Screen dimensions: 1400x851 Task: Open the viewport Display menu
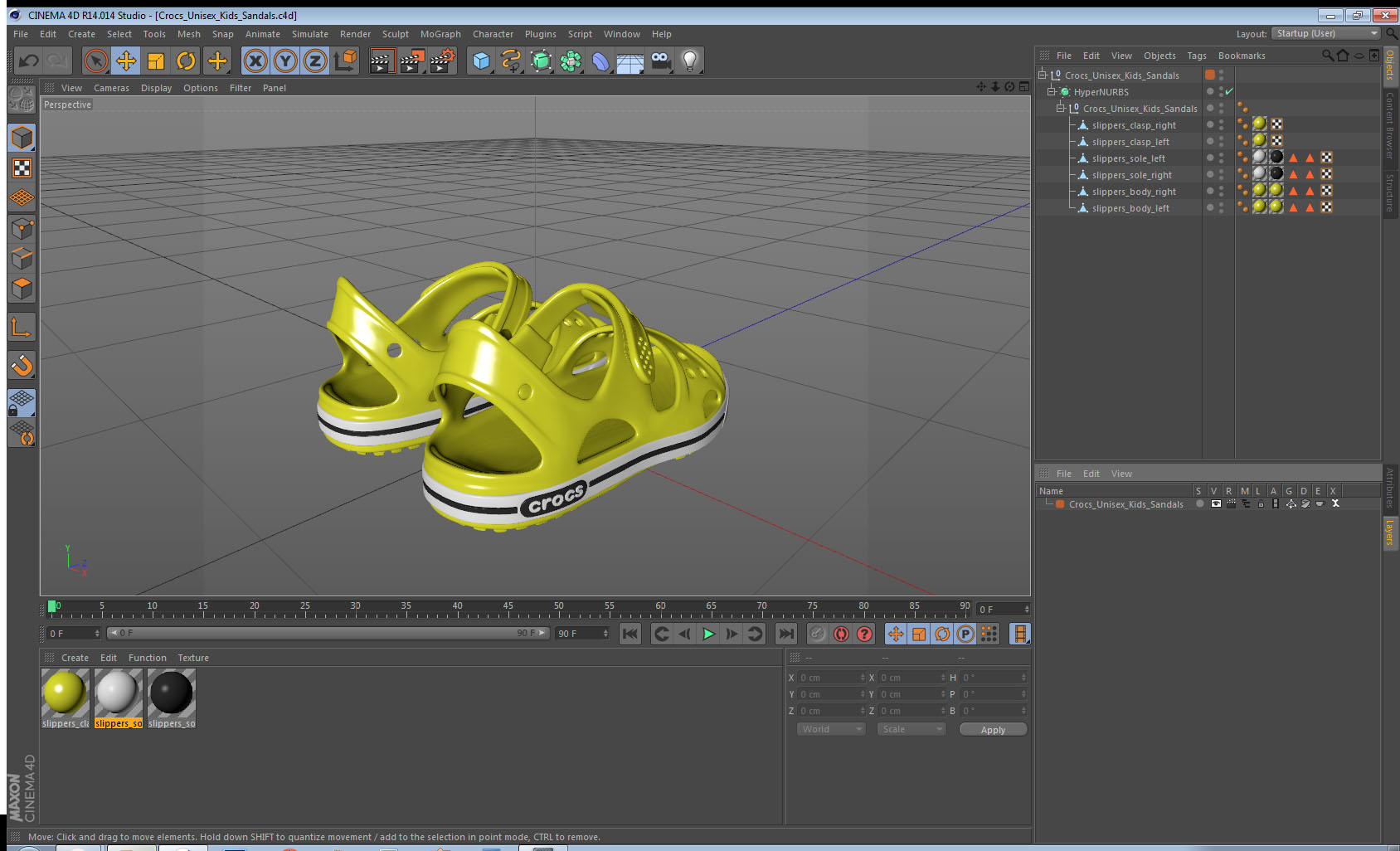tap(156, 88)
